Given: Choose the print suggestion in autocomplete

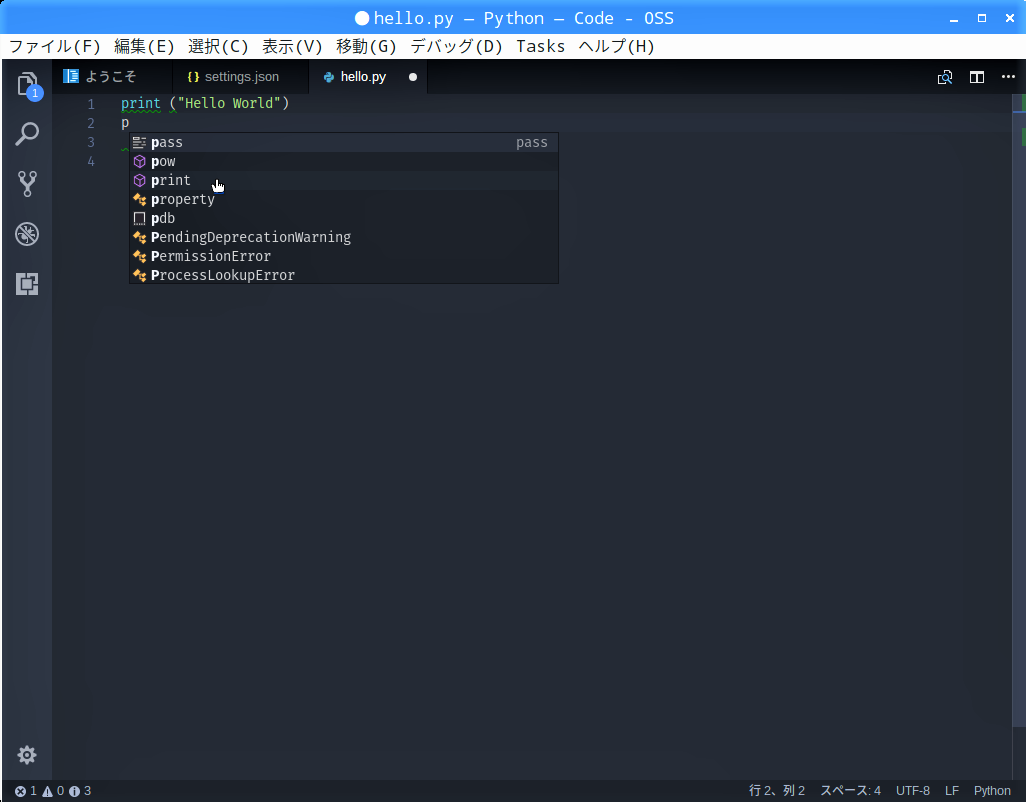Looking at the screenshot, I should pos(344,181).
